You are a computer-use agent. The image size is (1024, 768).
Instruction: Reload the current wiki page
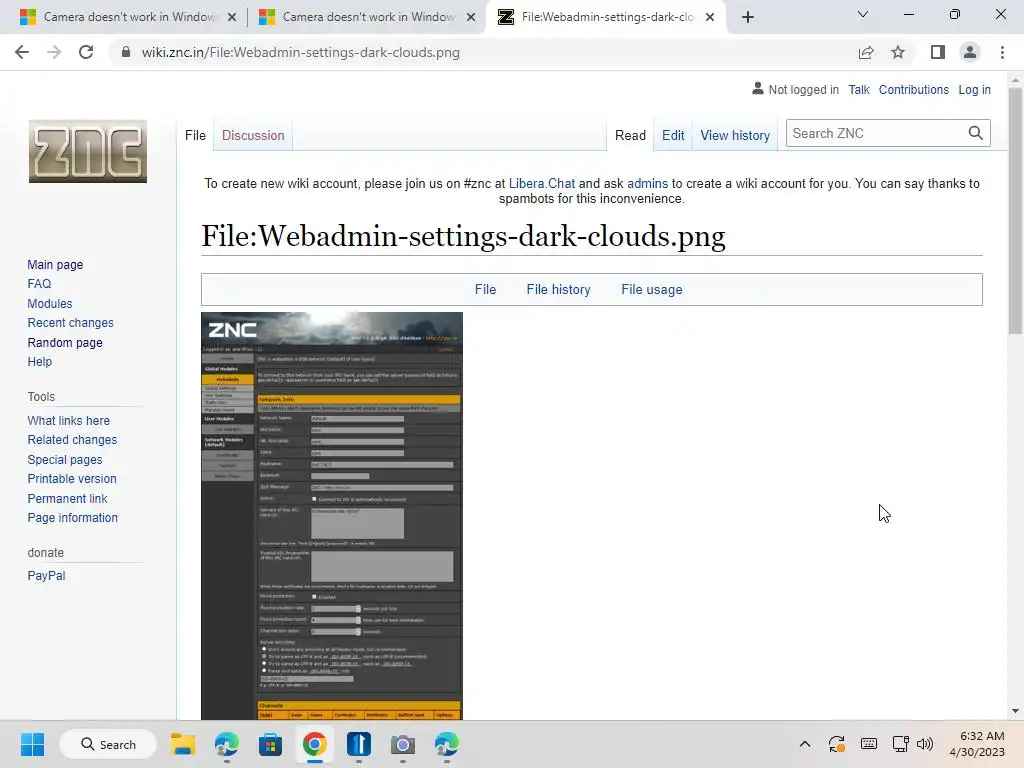coord(86,52)
